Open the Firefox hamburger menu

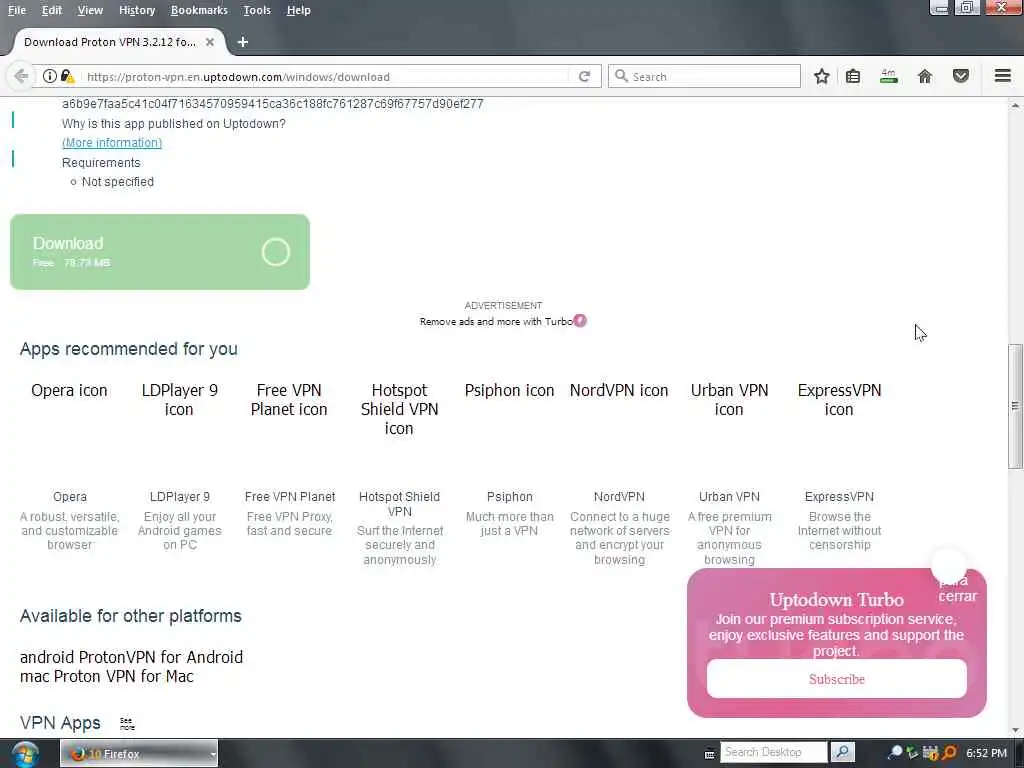[x=1003, y=76]
